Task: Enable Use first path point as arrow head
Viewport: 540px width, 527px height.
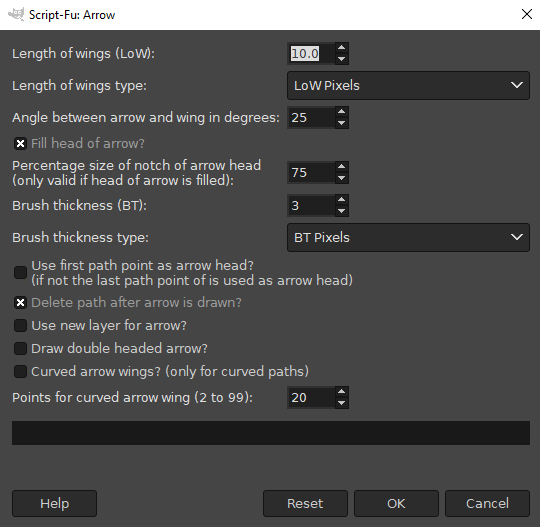Action: coord(20,272)
